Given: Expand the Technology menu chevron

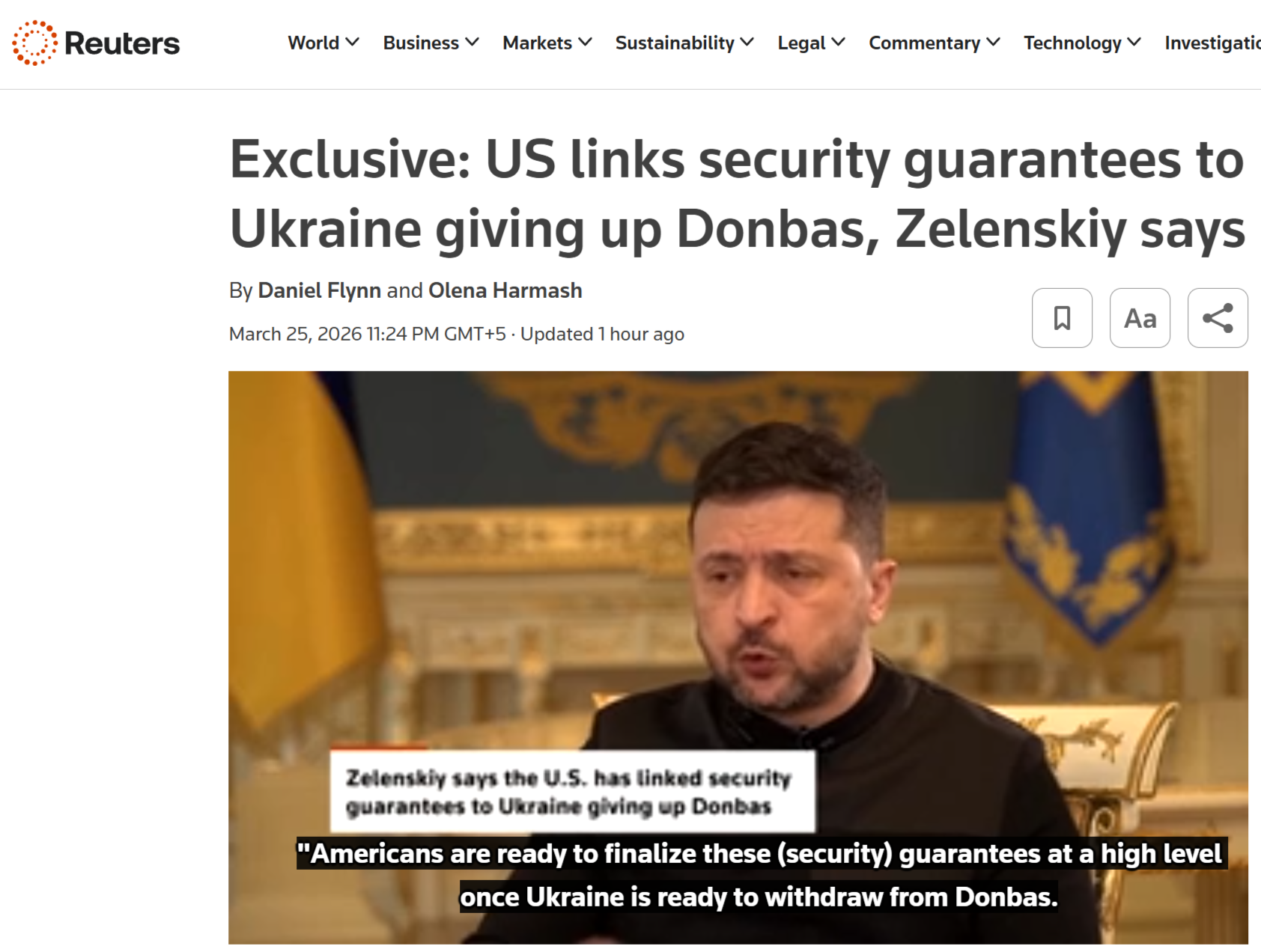Looking at the screenshot, I should (x=1134, y=43).
